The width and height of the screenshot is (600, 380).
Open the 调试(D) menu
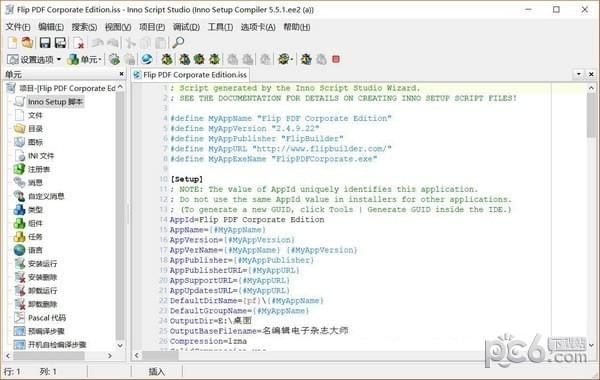[x=186, y=27]
